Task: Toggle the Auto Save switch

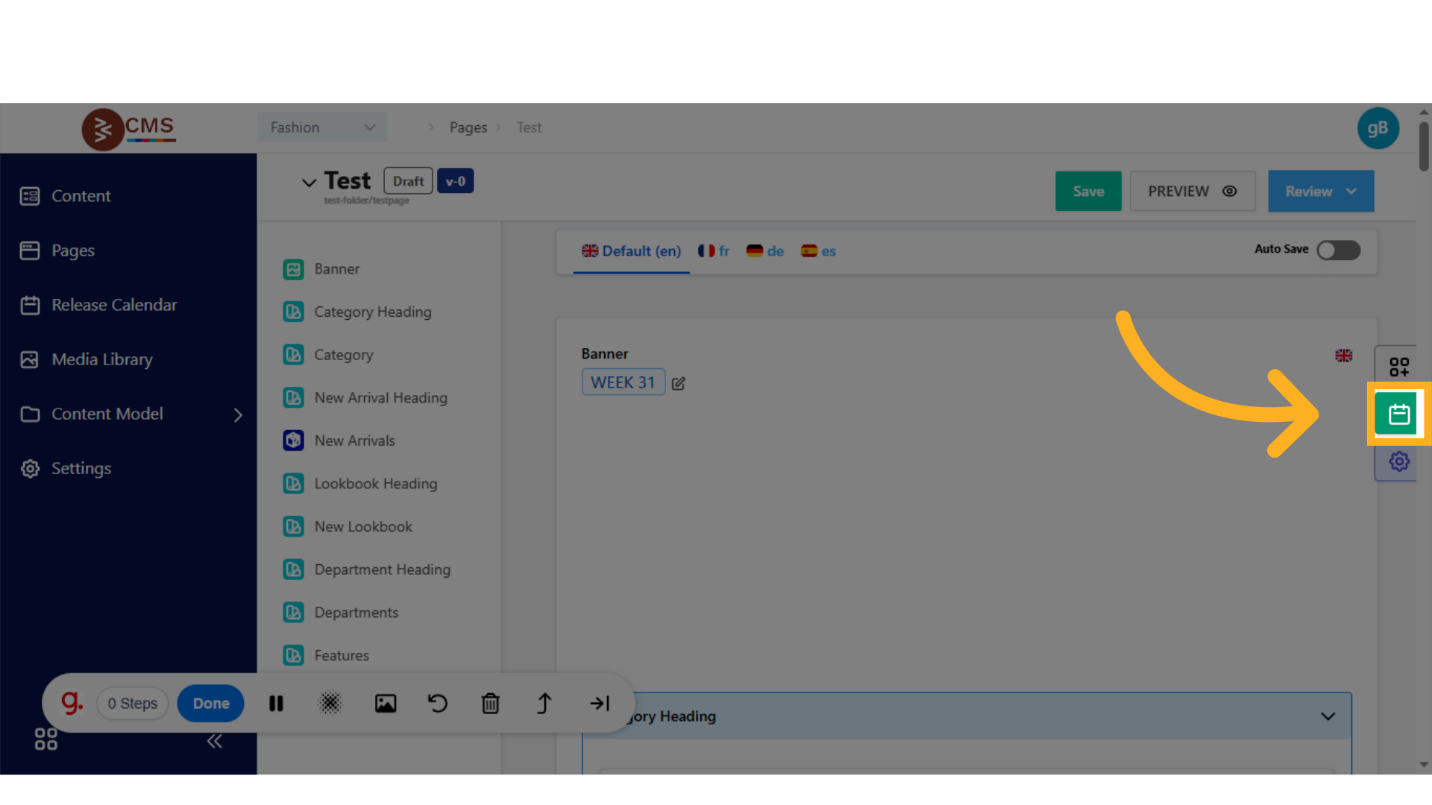Action: [x=1337, y=250]
